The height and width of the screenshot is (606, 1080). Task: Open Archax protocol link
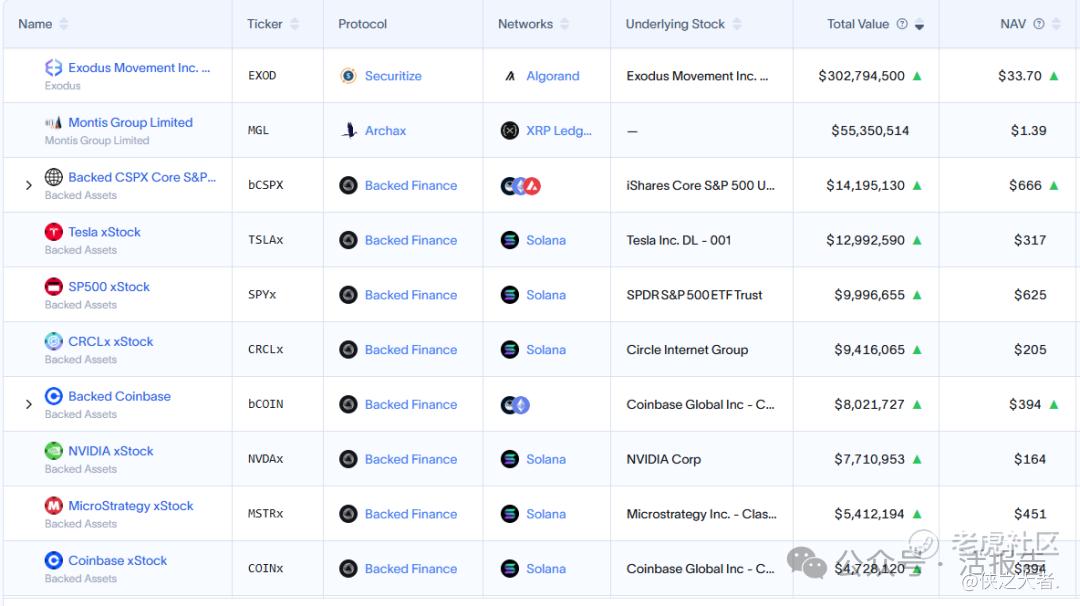(385, 130)
